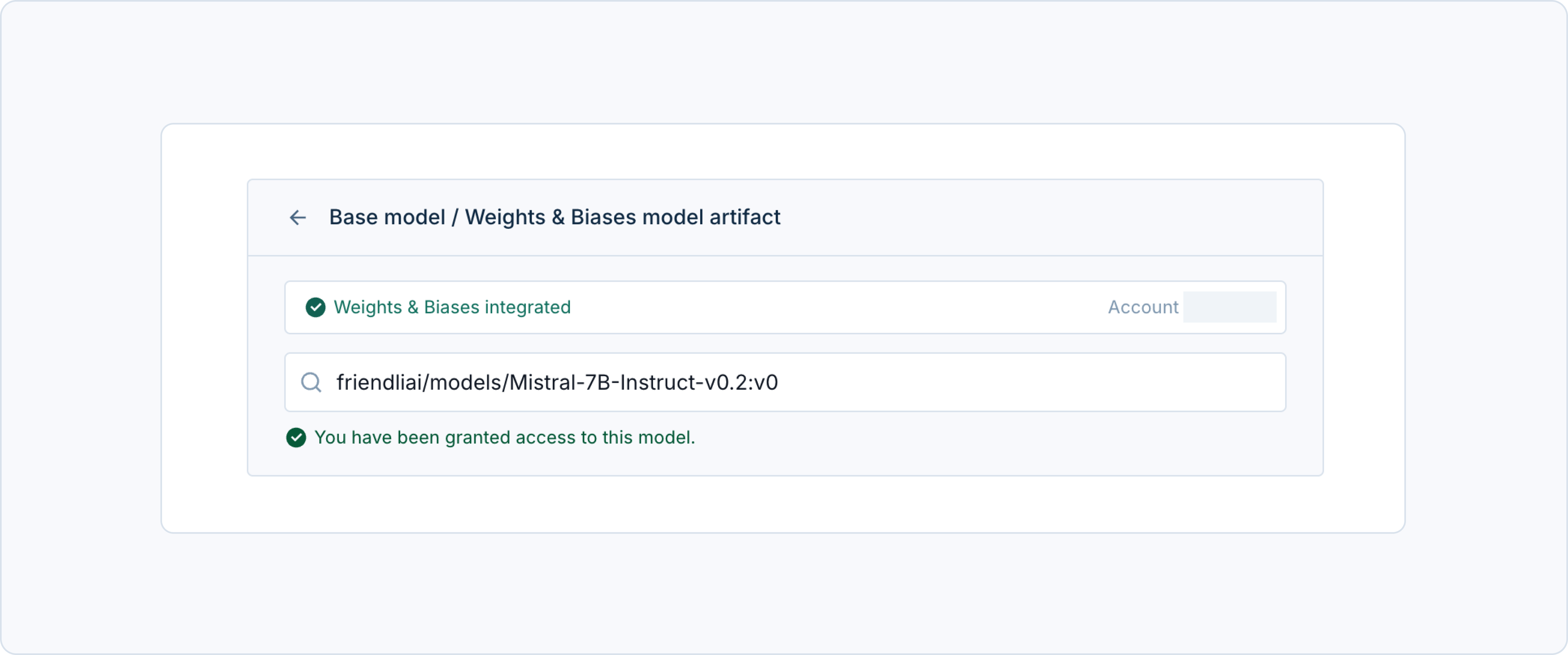Click the Account label
Image resolution: width=1568 pixels, height=655 pixels.
click(x=1142, y=307)
